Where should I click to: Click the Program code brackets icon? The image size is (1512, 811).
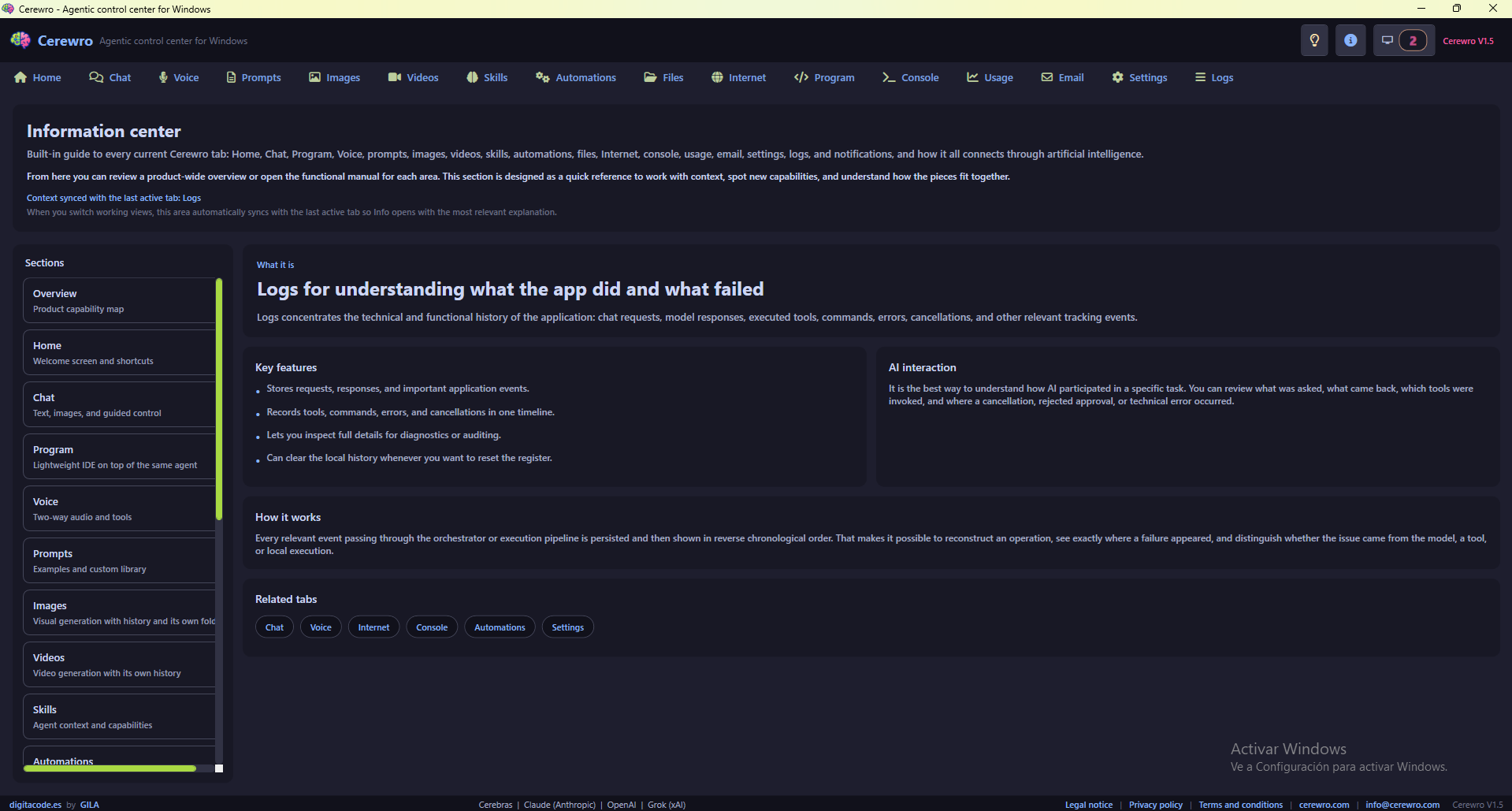pos(801,77)
